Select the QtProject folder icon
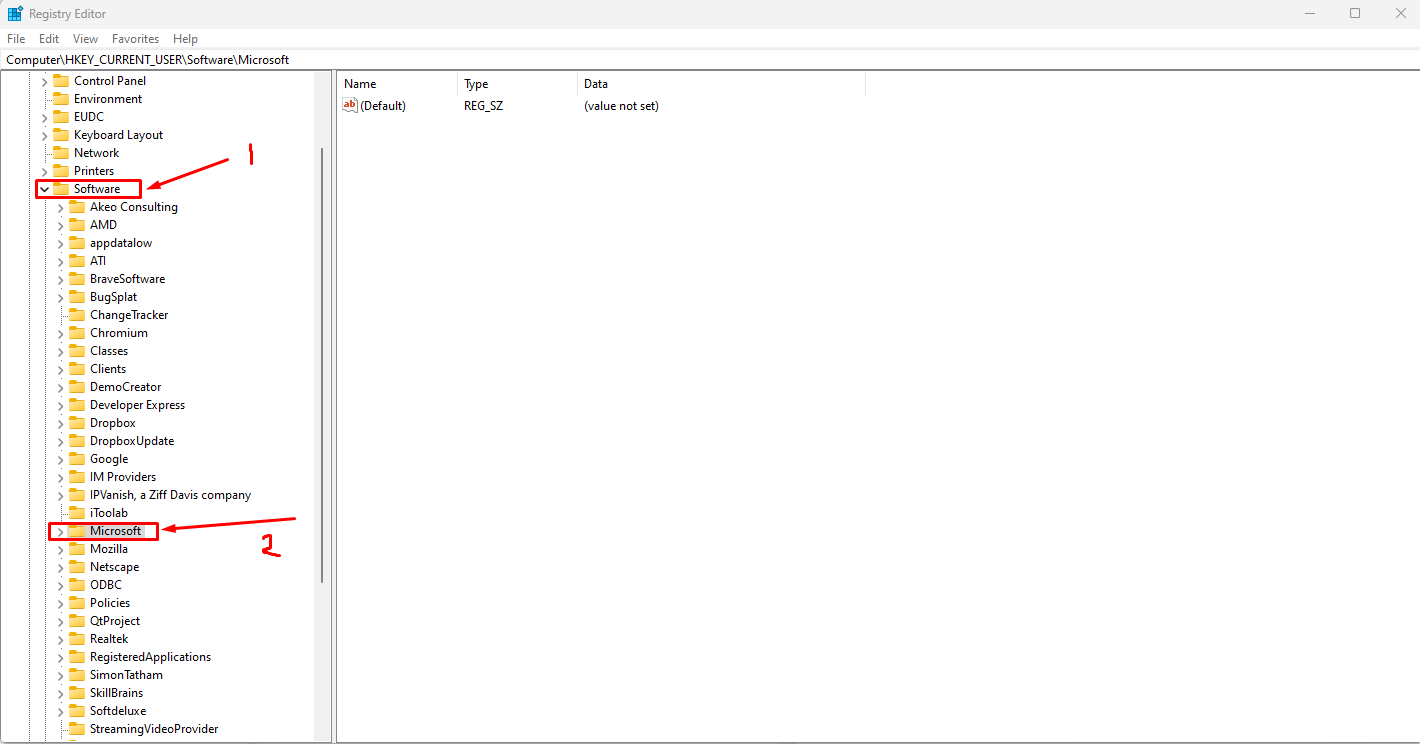Image resolution: width=1420 pixels, height=744 pixels. click(x=77, y=621)
